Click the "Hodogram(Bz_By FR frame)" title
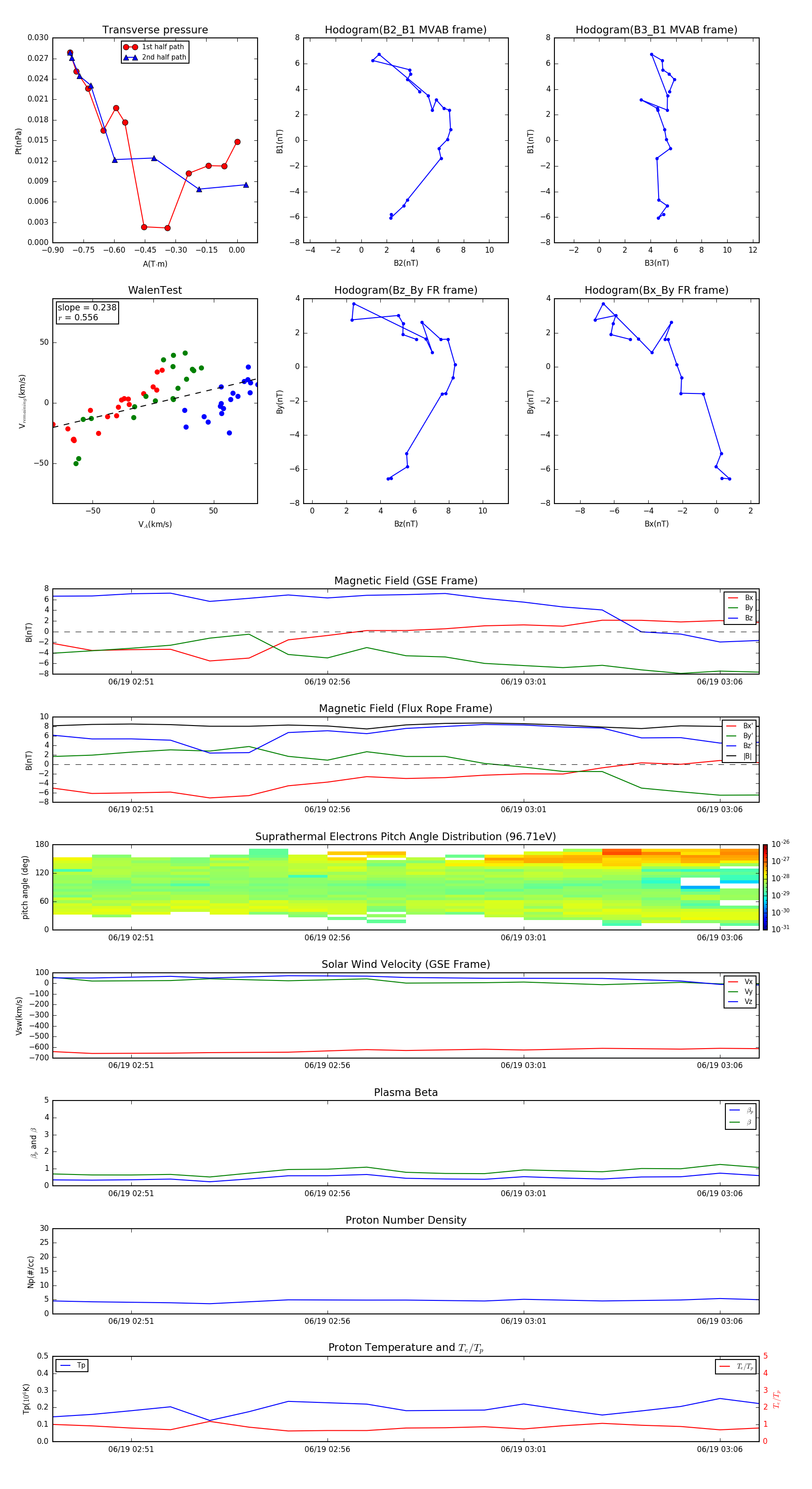 pyautogui.click(x=406, y=290)
